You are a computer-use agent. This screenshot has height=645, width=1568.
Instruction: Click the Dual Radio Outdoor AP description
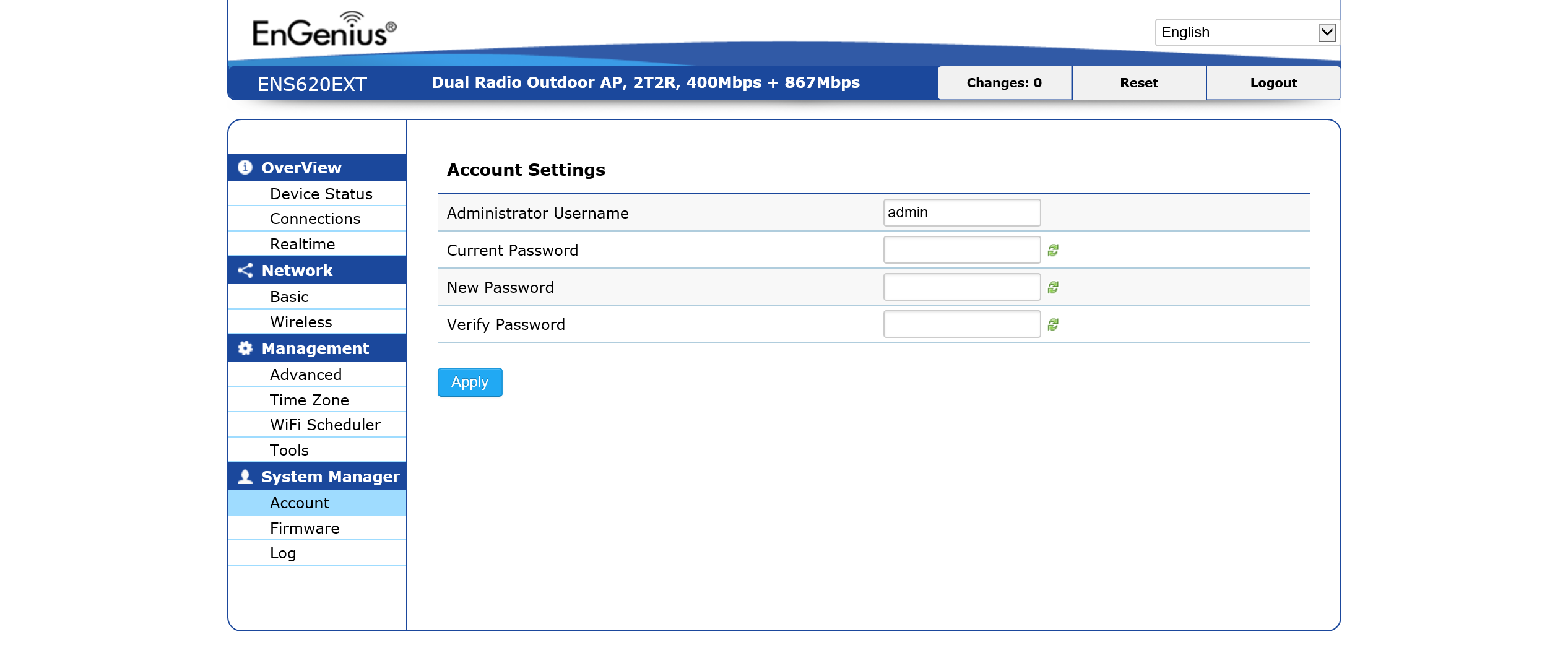point(646,83)
